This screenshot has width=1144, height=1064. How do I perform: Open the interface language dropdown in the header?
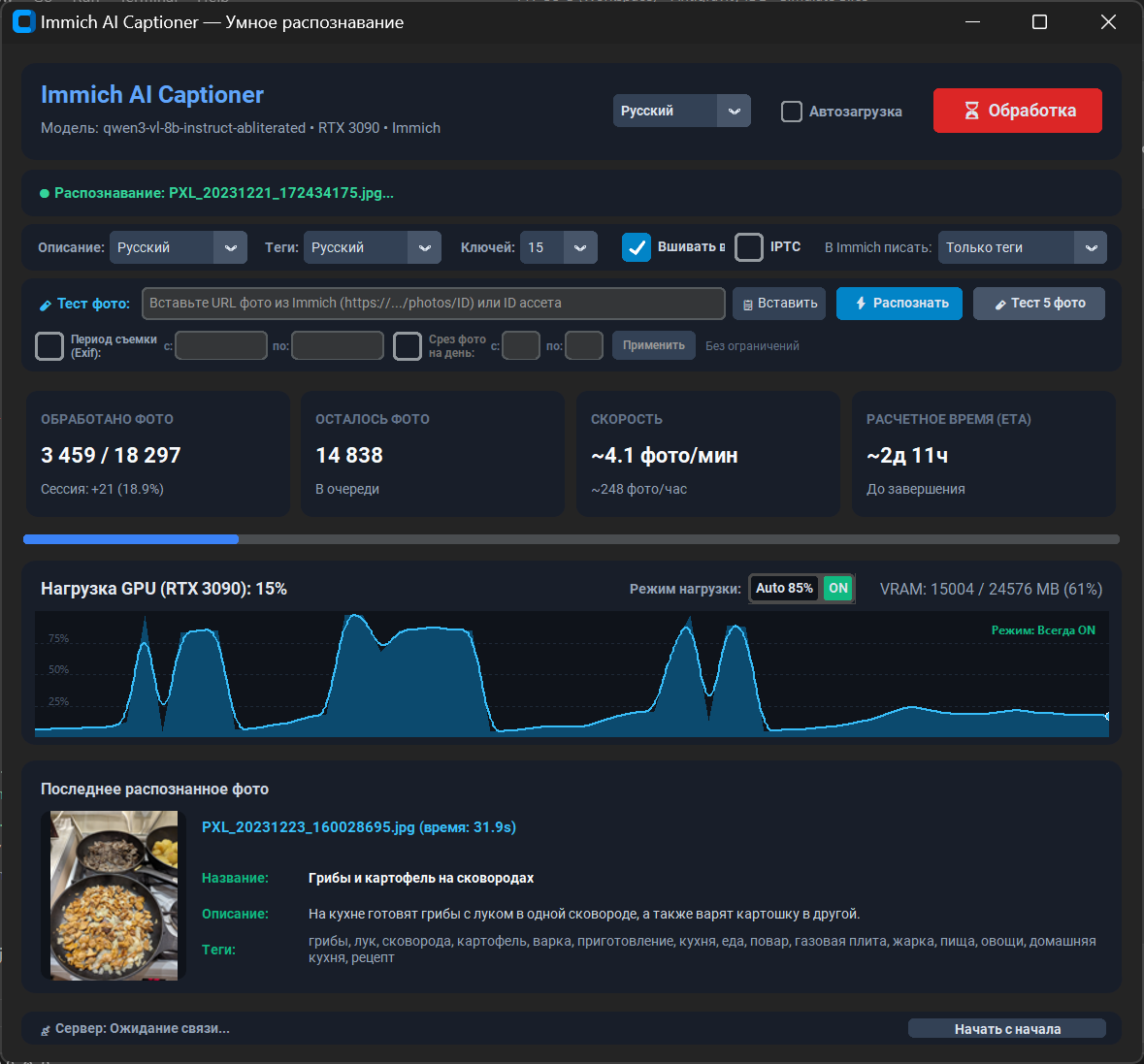click(x=681, y=111)
